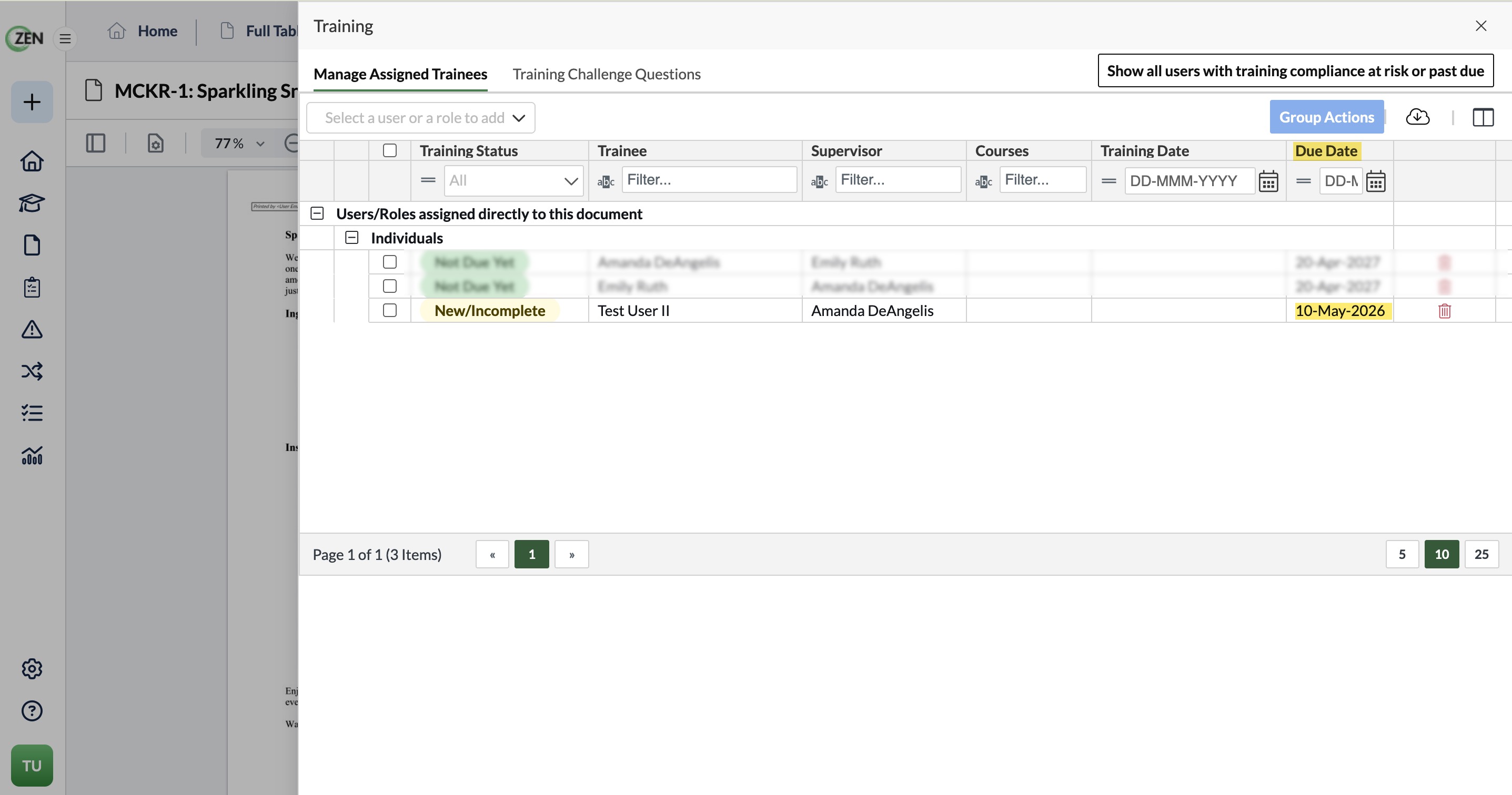
Task: Check the Test User II row checkbox
Action: (390, 310)
